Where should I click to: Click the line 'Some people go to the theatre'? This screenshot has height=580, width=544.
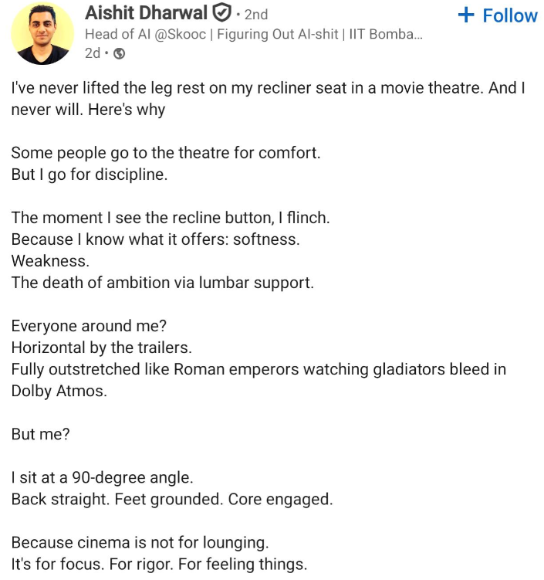[166, 153]
